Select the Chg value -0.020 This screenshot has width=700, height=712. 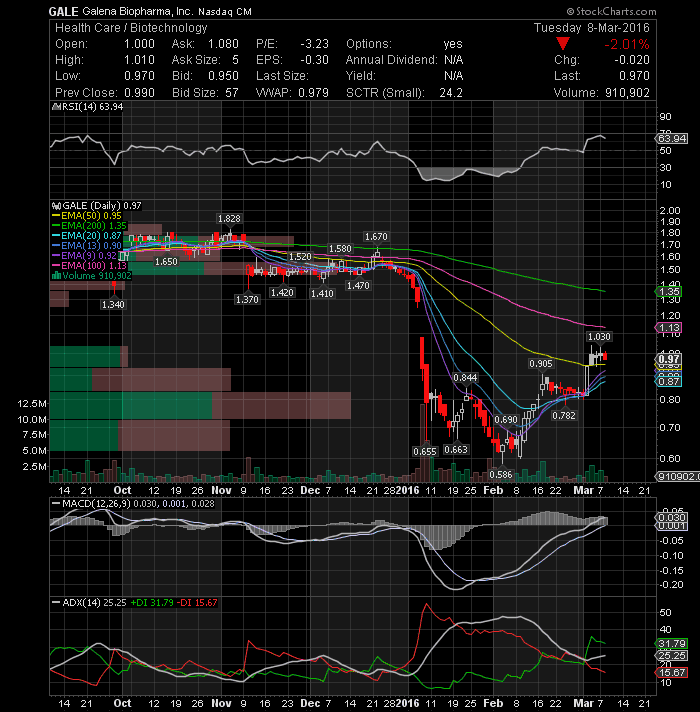point(631,60)
